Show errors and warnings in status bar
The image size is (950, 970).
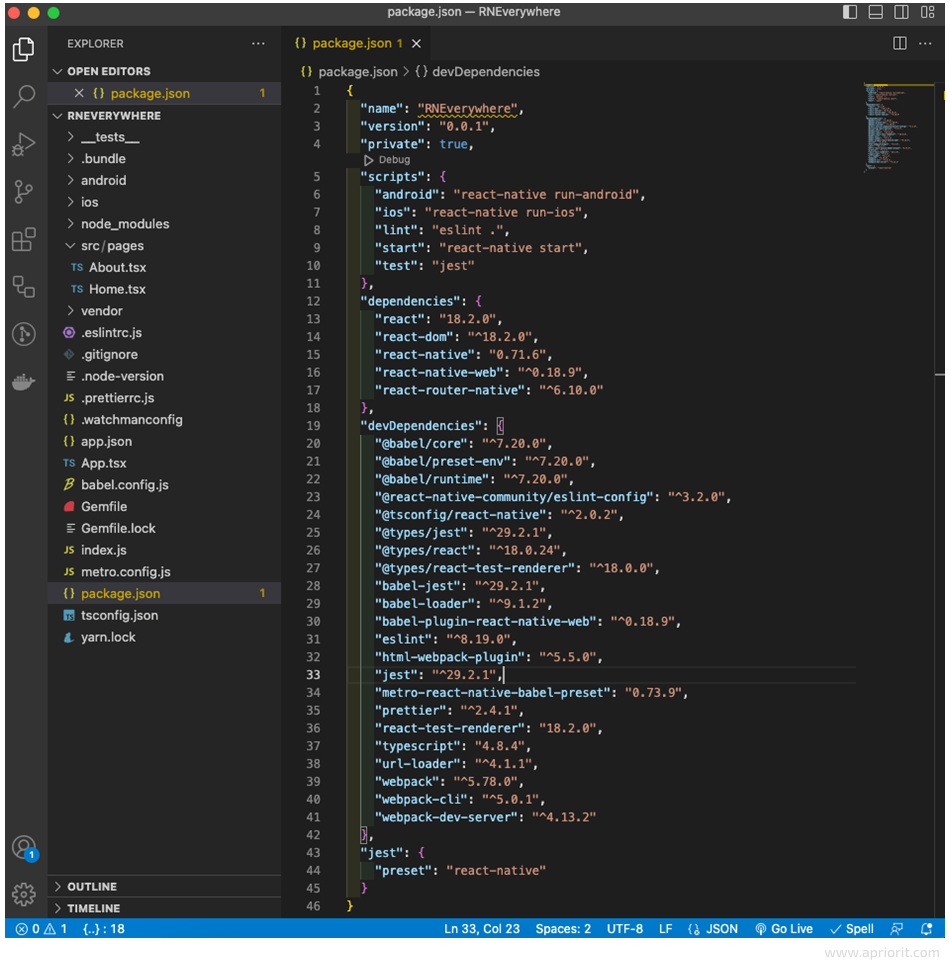pyautogui.click(x=41, y=929)
